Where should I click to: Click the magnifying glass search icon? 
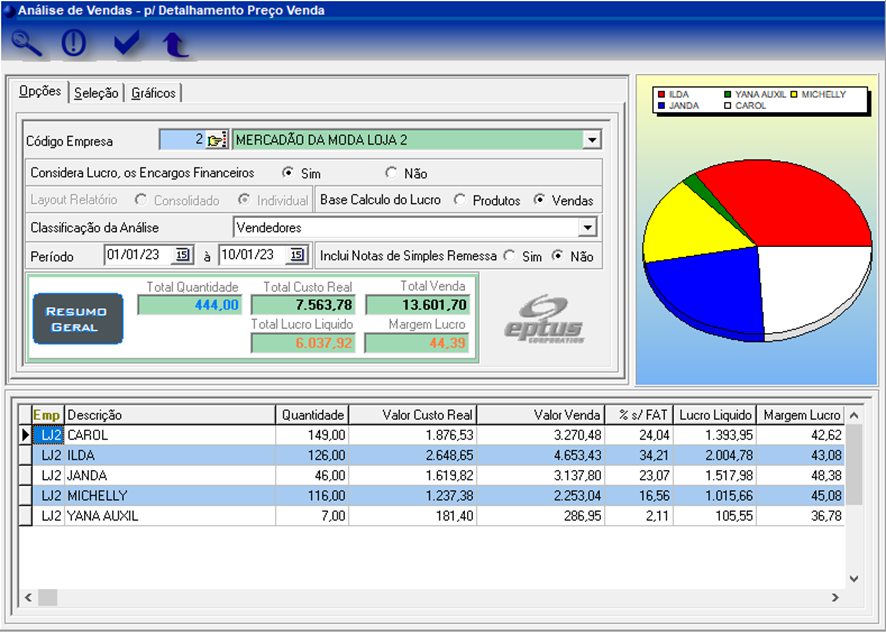(27, 44)
